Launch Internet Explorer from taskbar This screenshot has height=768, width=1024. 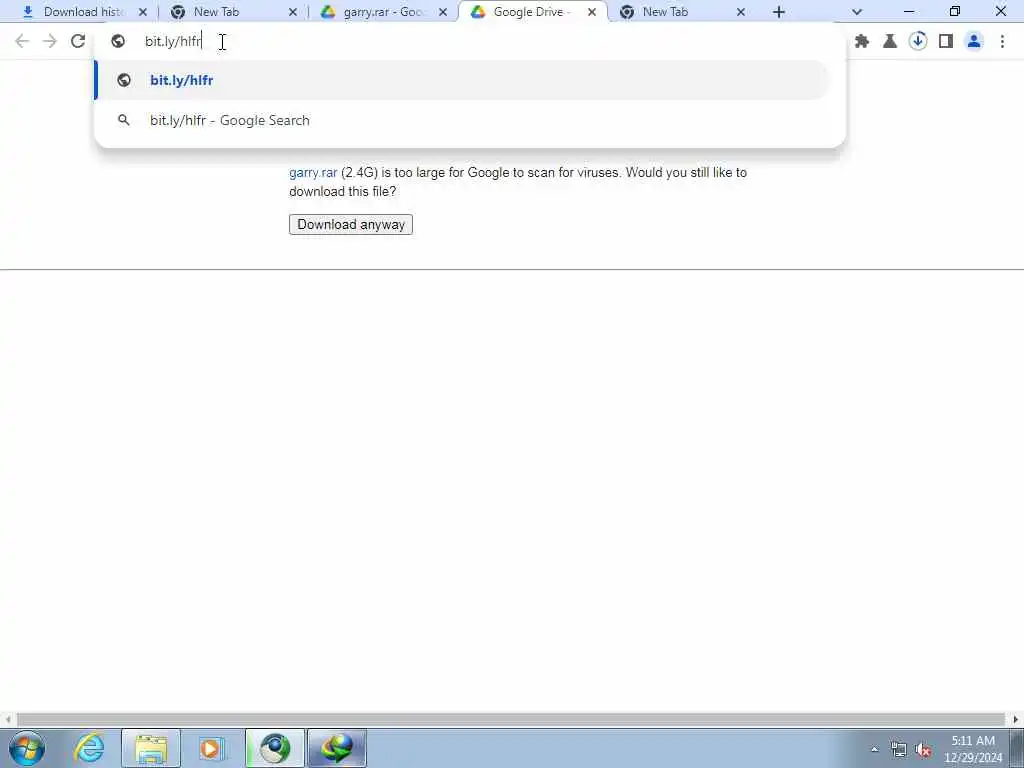point(89,748)
